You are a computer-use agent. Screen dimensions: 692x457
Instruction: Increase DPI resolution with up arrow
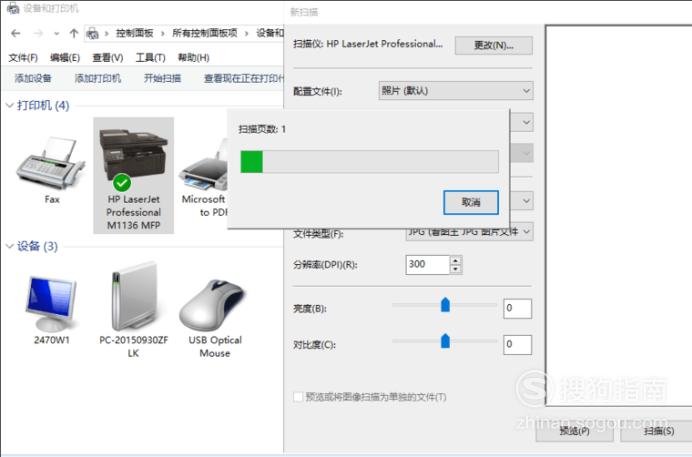(x=456, y=260)
